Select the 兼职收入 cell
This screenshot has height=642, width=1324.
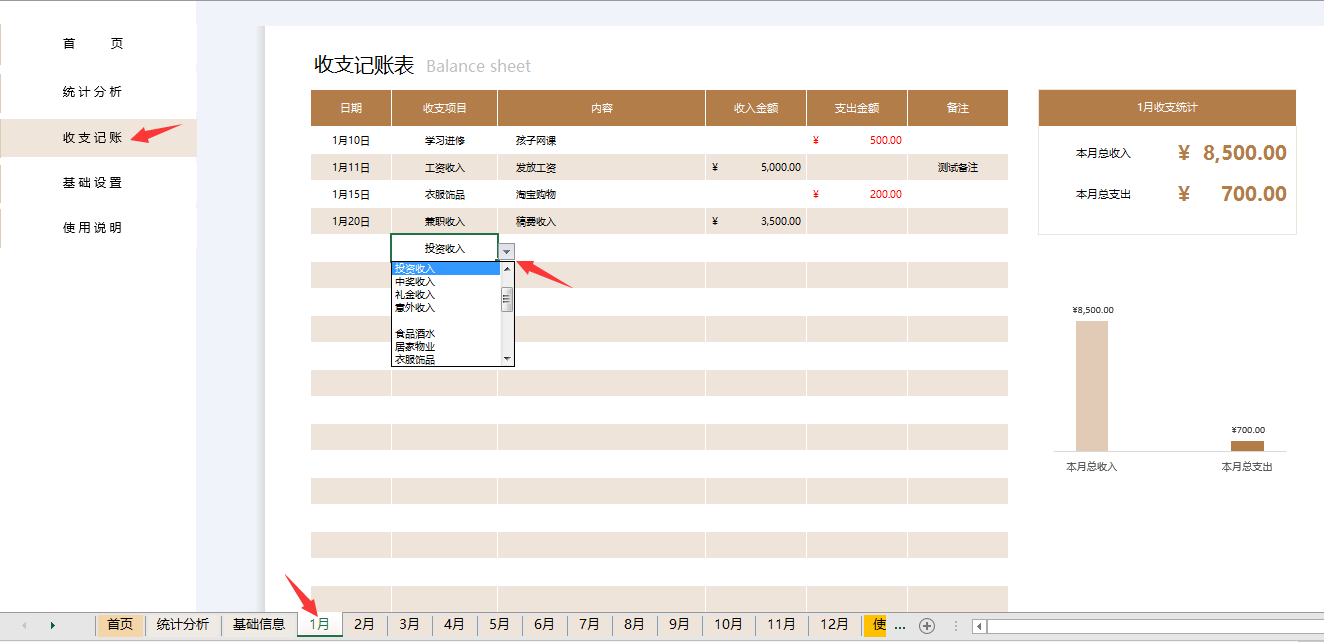[x=445, y=222]
